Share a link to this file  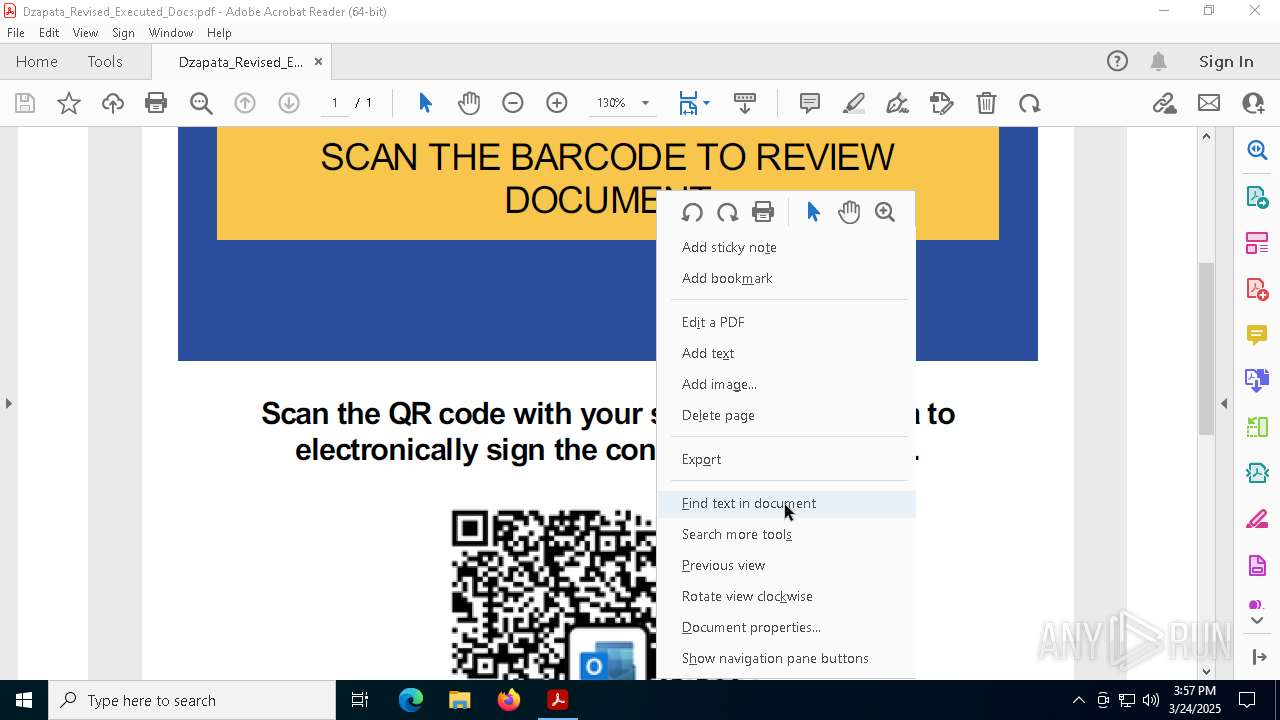coord(1165,103)
